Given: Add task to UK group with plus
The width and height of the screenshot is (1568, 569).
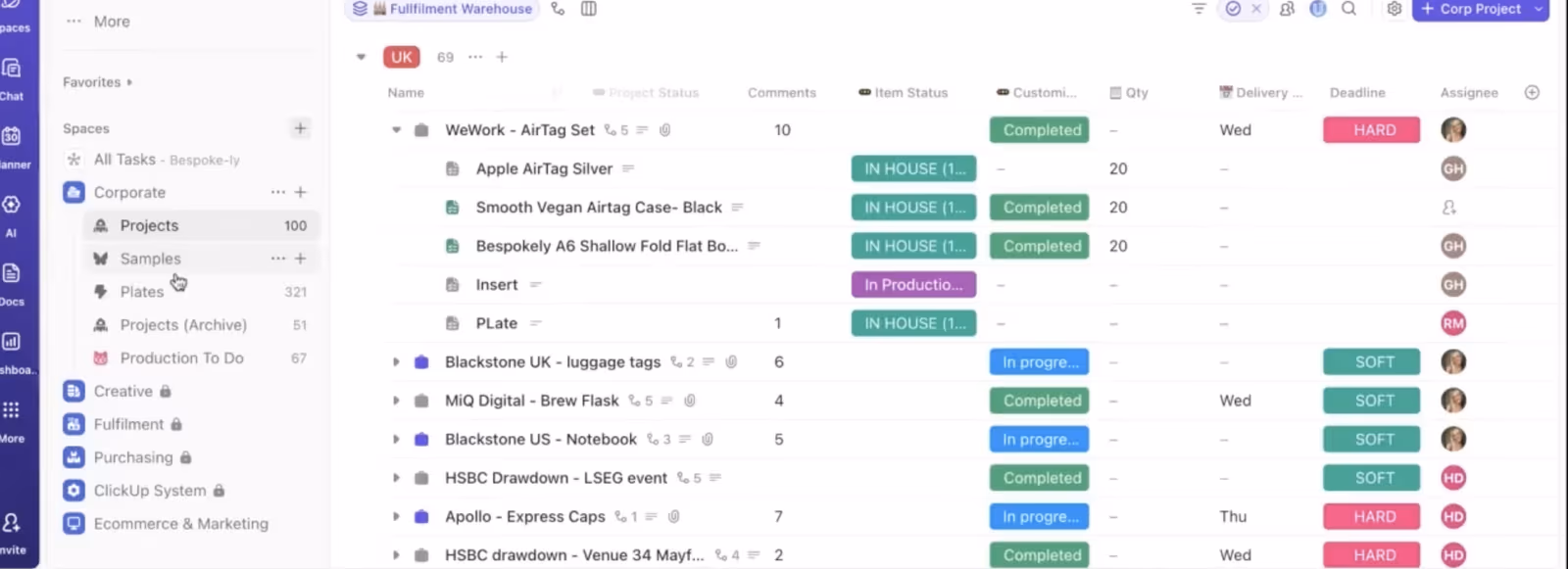Looking at the screenshot, I should [502, 57].
